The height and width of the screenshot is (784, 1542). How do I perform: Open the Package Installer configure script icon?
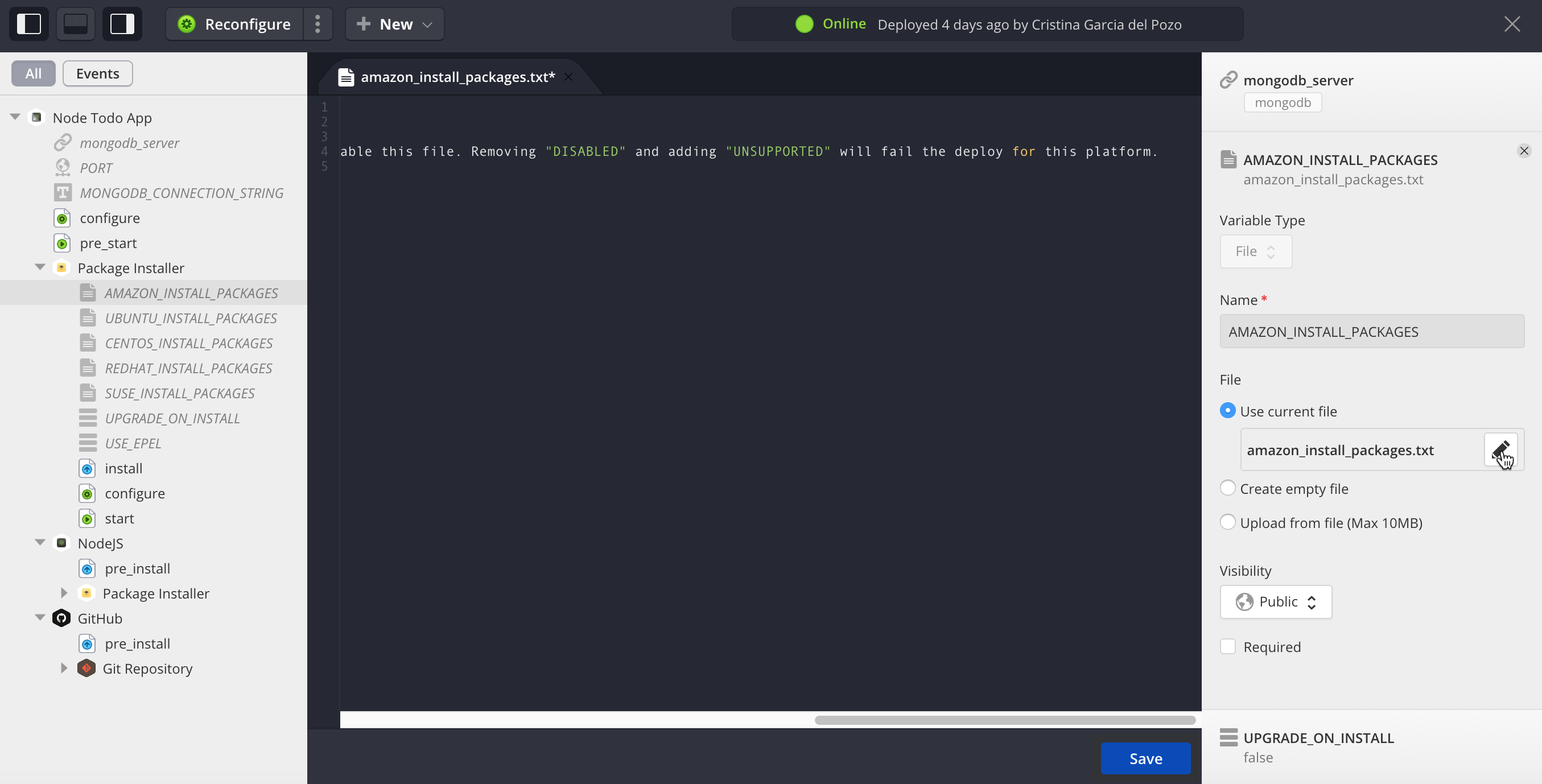(88, 493)
